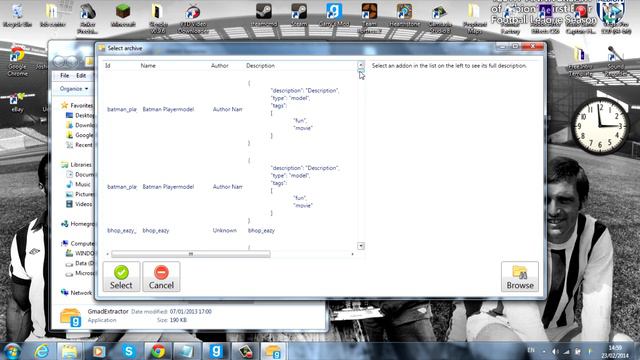
Task: Open eBay desktop shortcut
Action: click(x=17, y=102)
